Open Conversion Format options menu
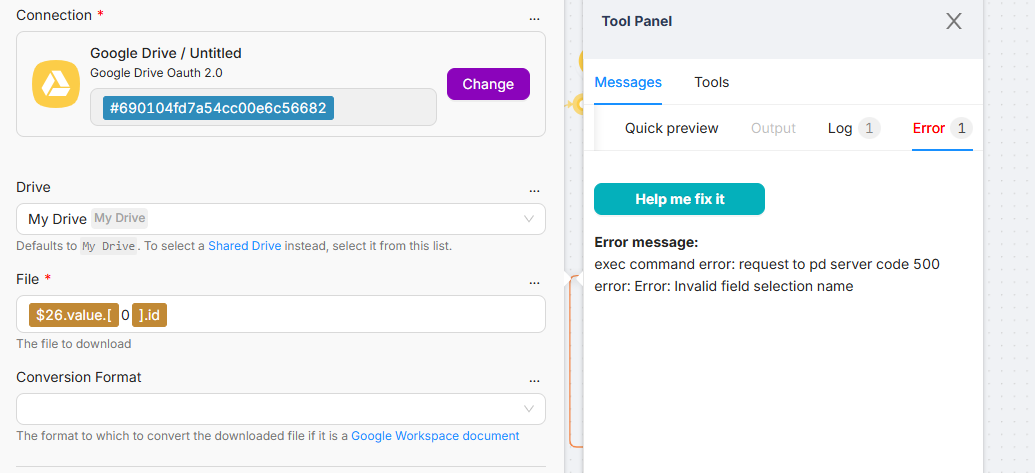This screenshot has width=1035, height=473. click(x=534, y=379)
